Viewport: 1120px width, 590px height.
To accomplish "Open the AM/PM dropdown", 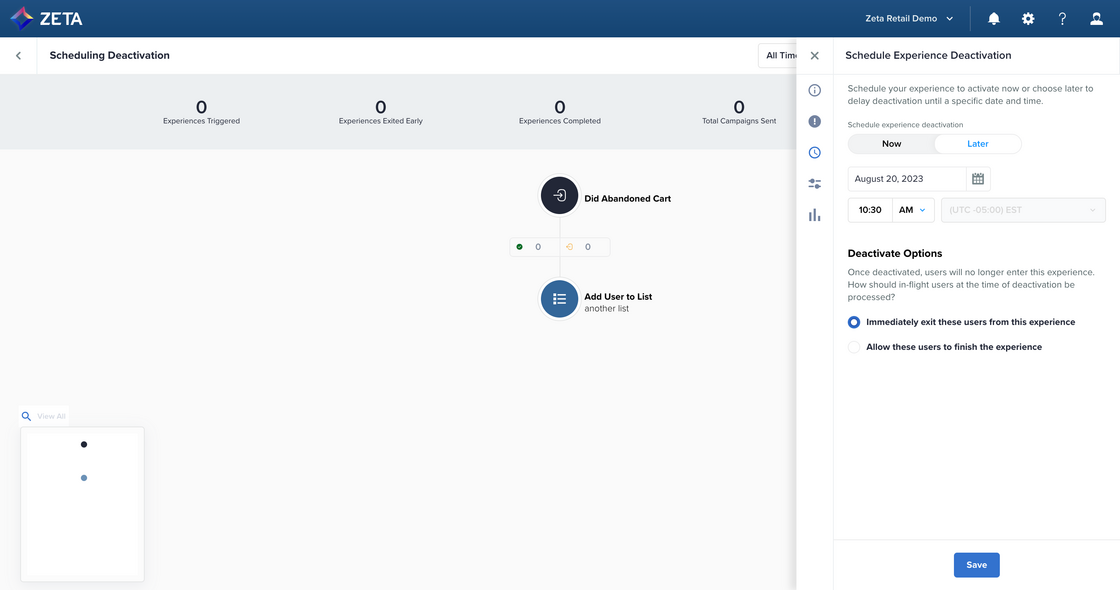I will 912,210.
